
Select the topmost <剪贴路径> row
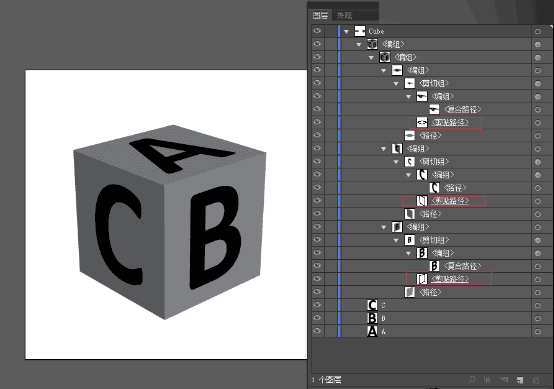450,122
